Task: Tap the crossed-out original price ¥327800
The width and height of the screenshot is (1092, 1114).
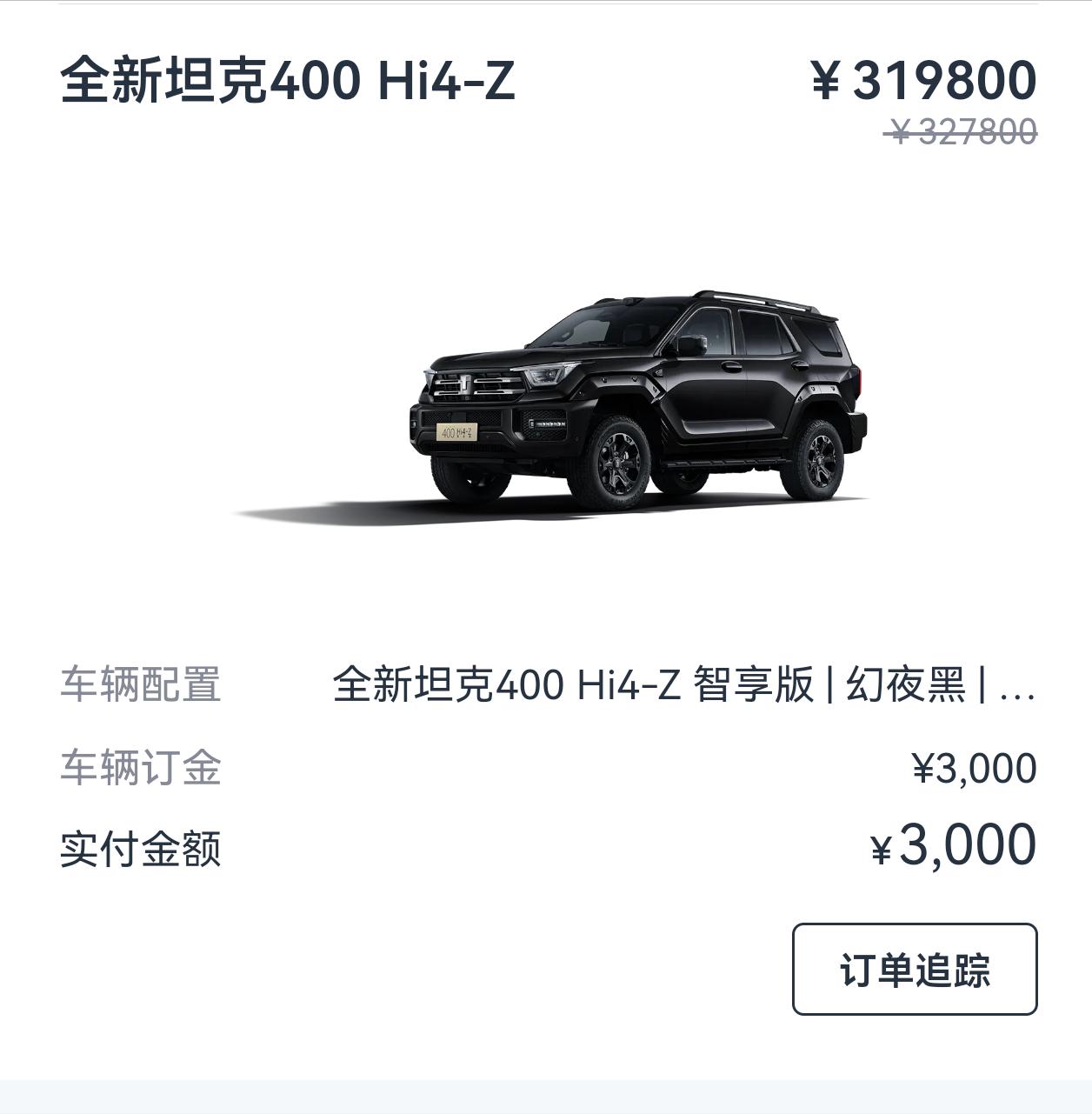Action: pyautogui.click(x=962, y=132)
